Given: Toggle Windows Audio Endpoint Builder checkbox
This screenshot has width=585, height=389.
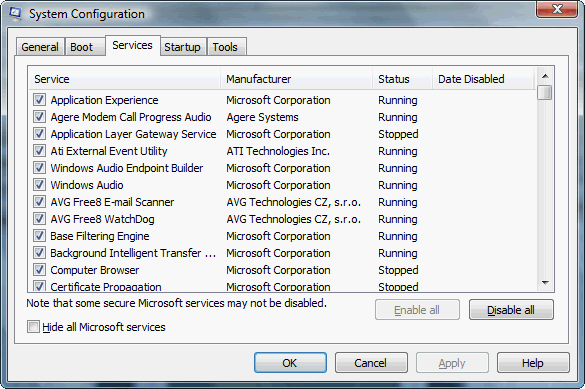Looking at the screenshot, I should pos(39,167).
